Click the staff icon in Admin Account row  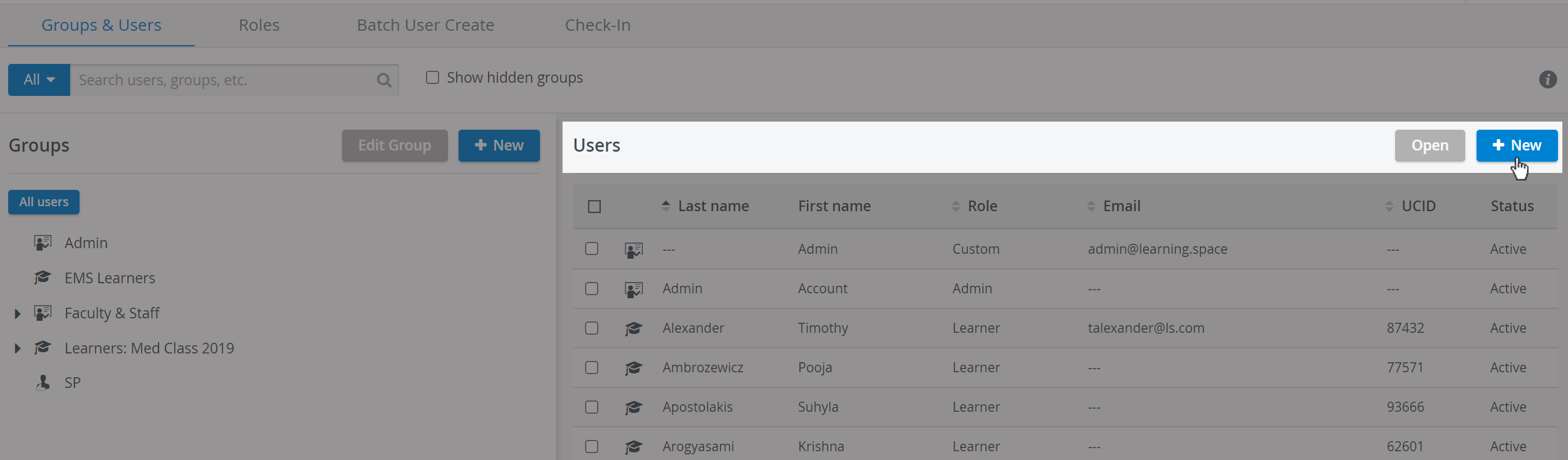pyautogui.click(x=633, y=289)
